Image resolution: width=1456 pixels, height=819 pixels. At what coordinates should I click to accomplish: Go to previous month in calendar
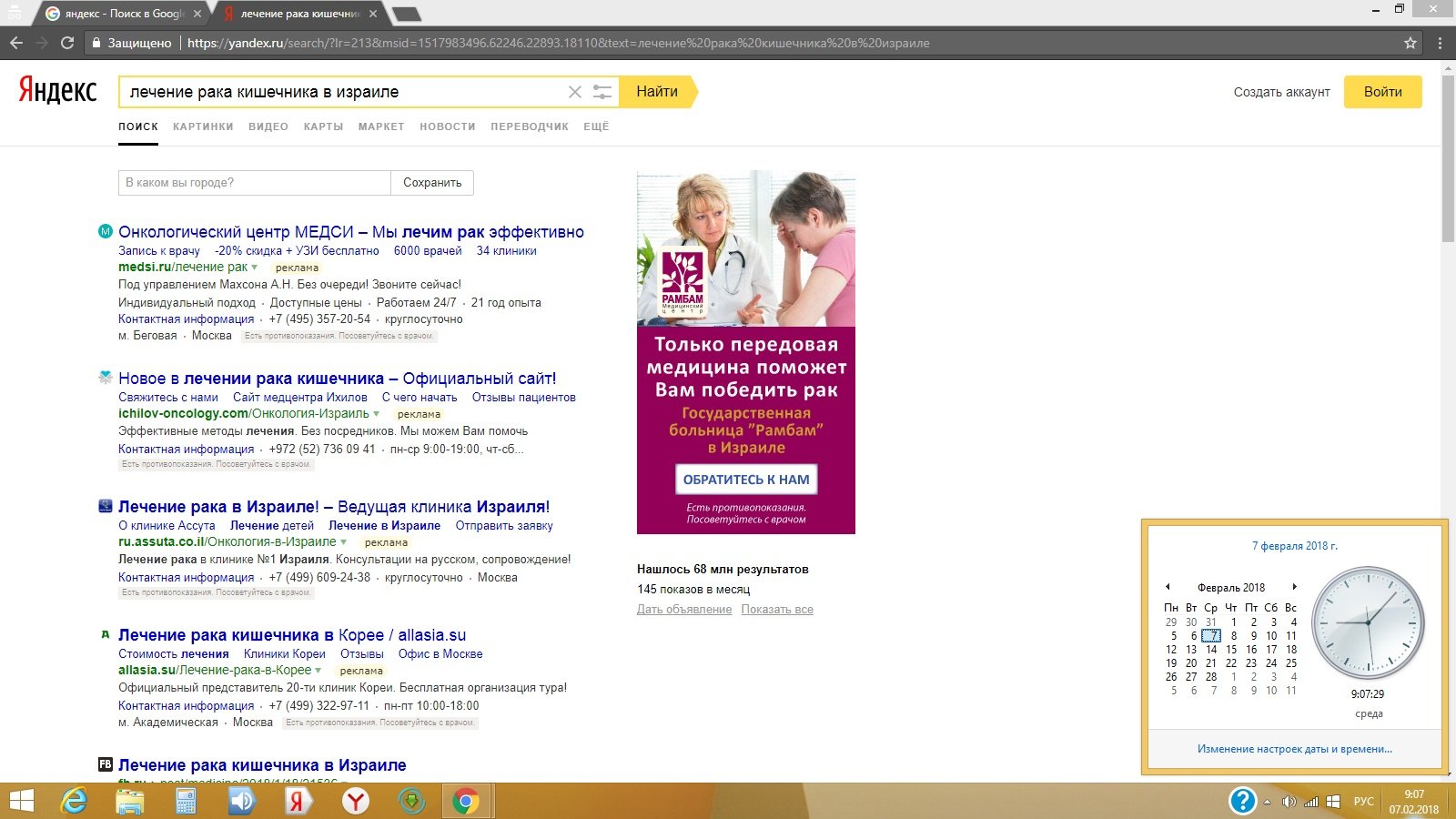[x=1168, y=587]
